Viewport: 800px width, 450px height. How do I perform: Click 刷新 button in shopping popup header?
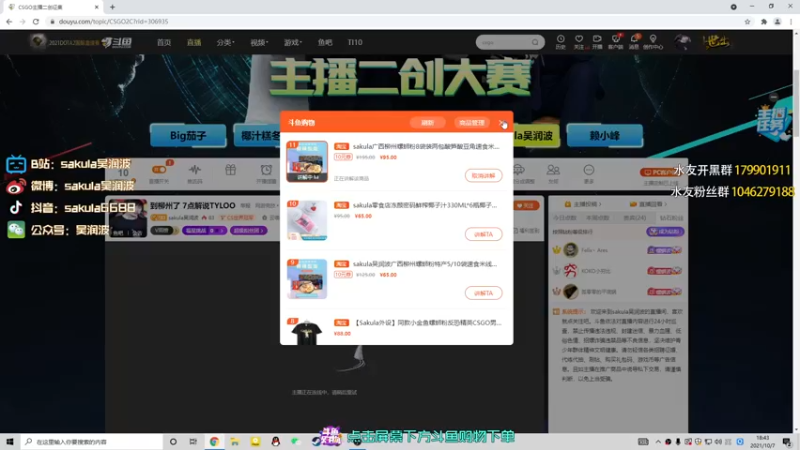[428, 123]
